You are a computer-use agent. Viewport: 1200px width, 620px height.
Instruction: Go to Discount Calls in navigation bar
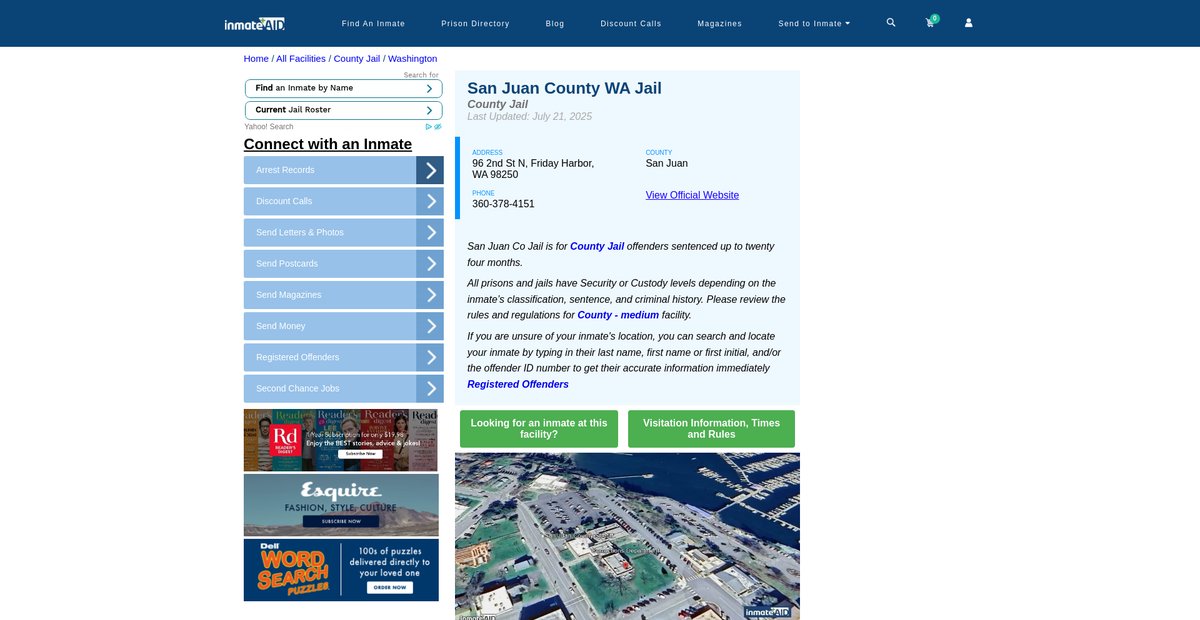click(x=630, y=23)
